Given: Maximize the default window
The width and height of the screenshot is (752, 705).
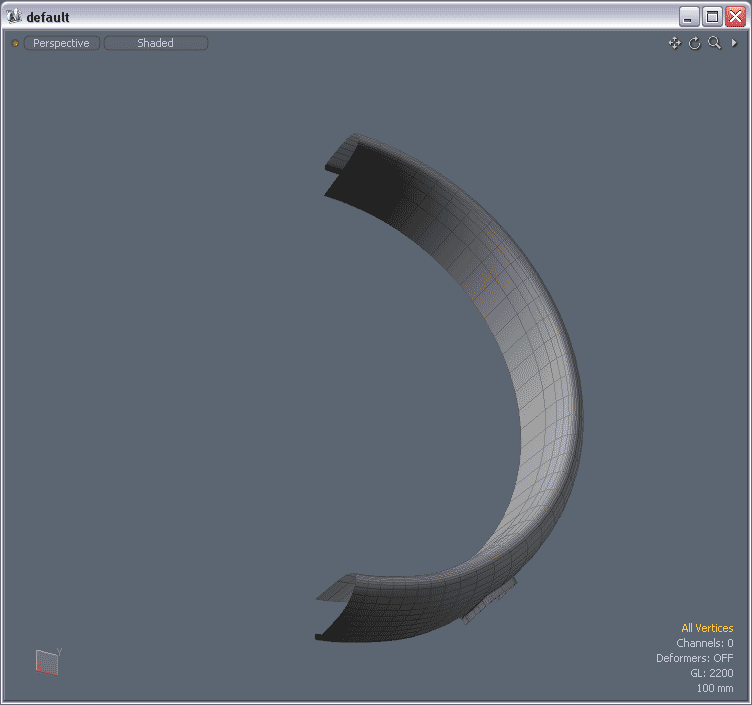Looking at the screenshot, I should 712,17.
